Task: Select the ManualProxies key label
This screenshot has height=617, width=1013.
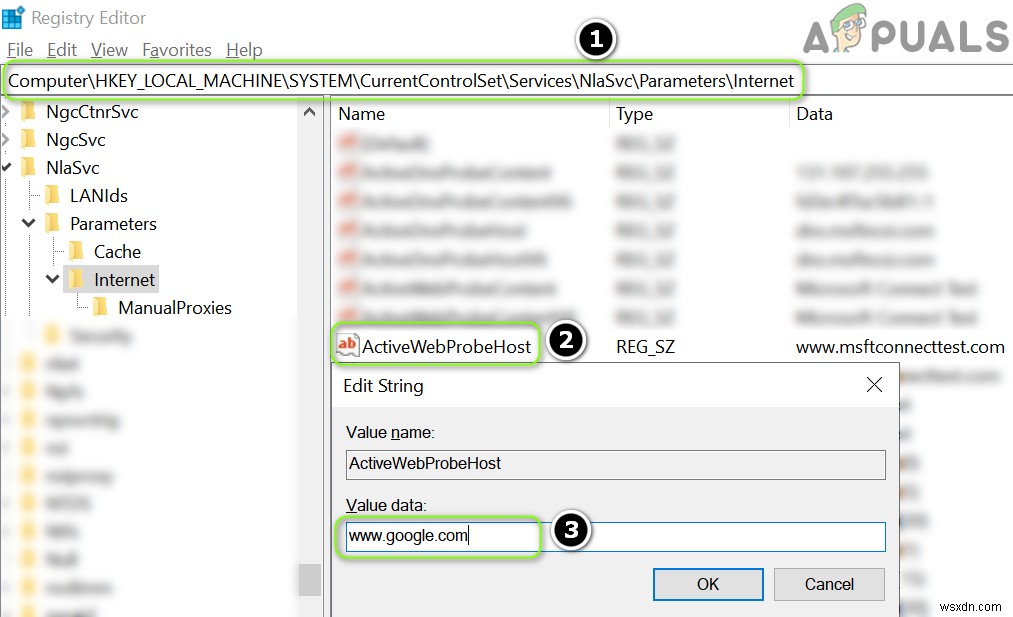Action: 175,308
